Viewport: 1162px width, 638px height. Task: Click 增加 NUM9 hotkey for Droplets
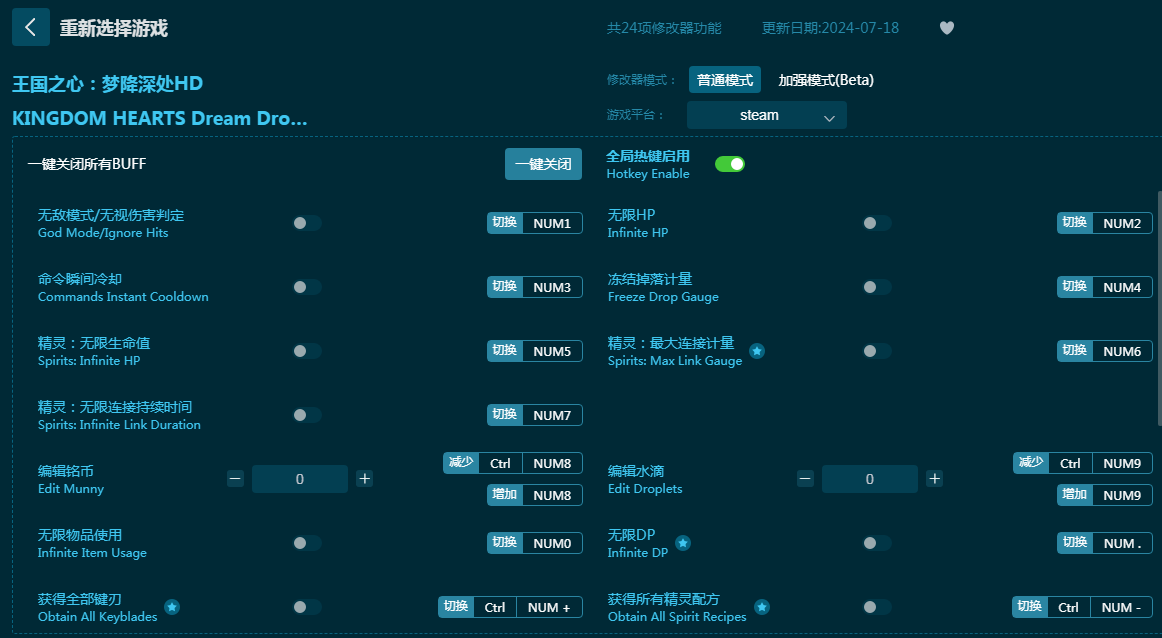pos(1104,495)
